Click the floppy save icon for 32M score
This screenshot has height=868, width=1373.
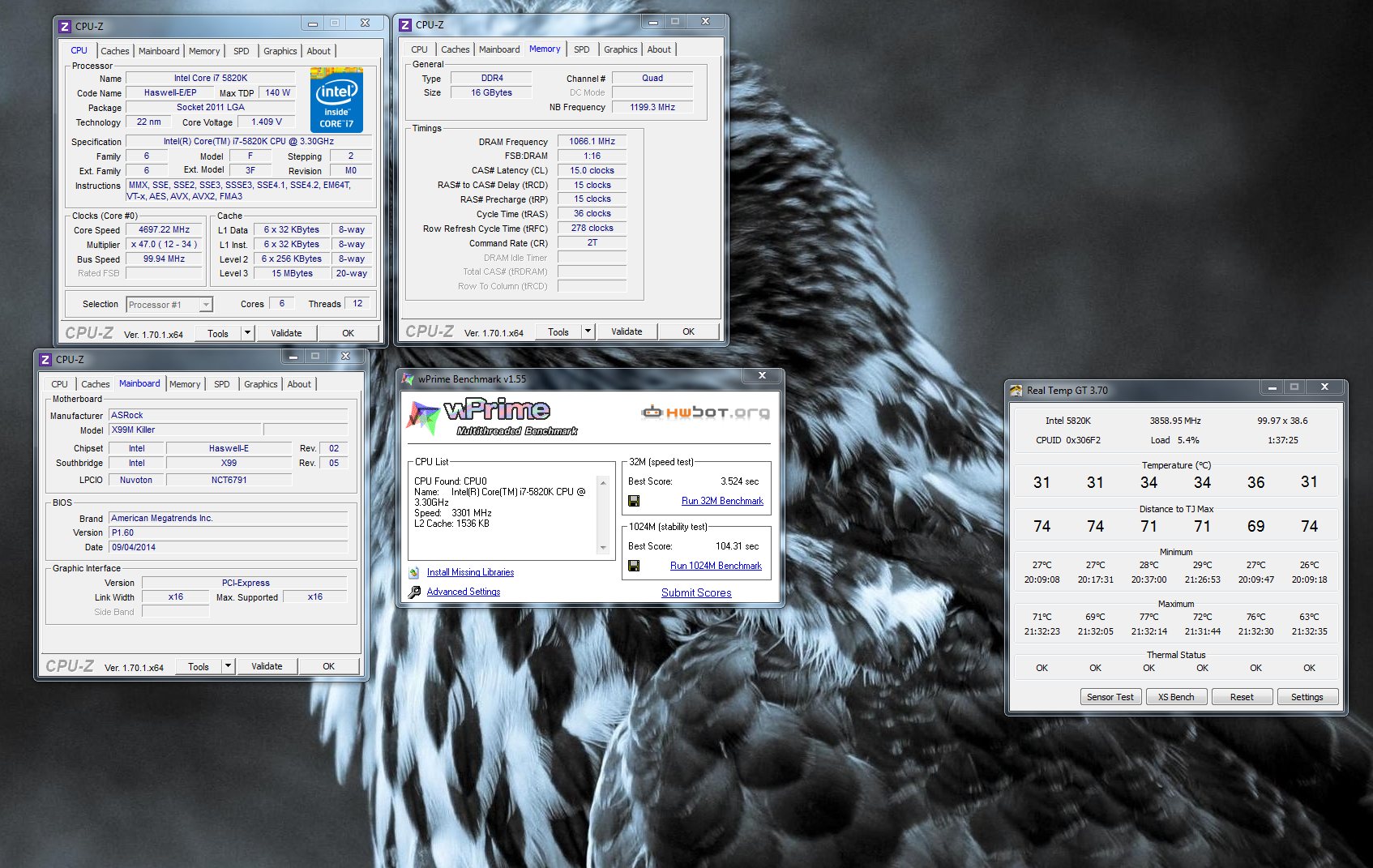[x=634, y=501]
